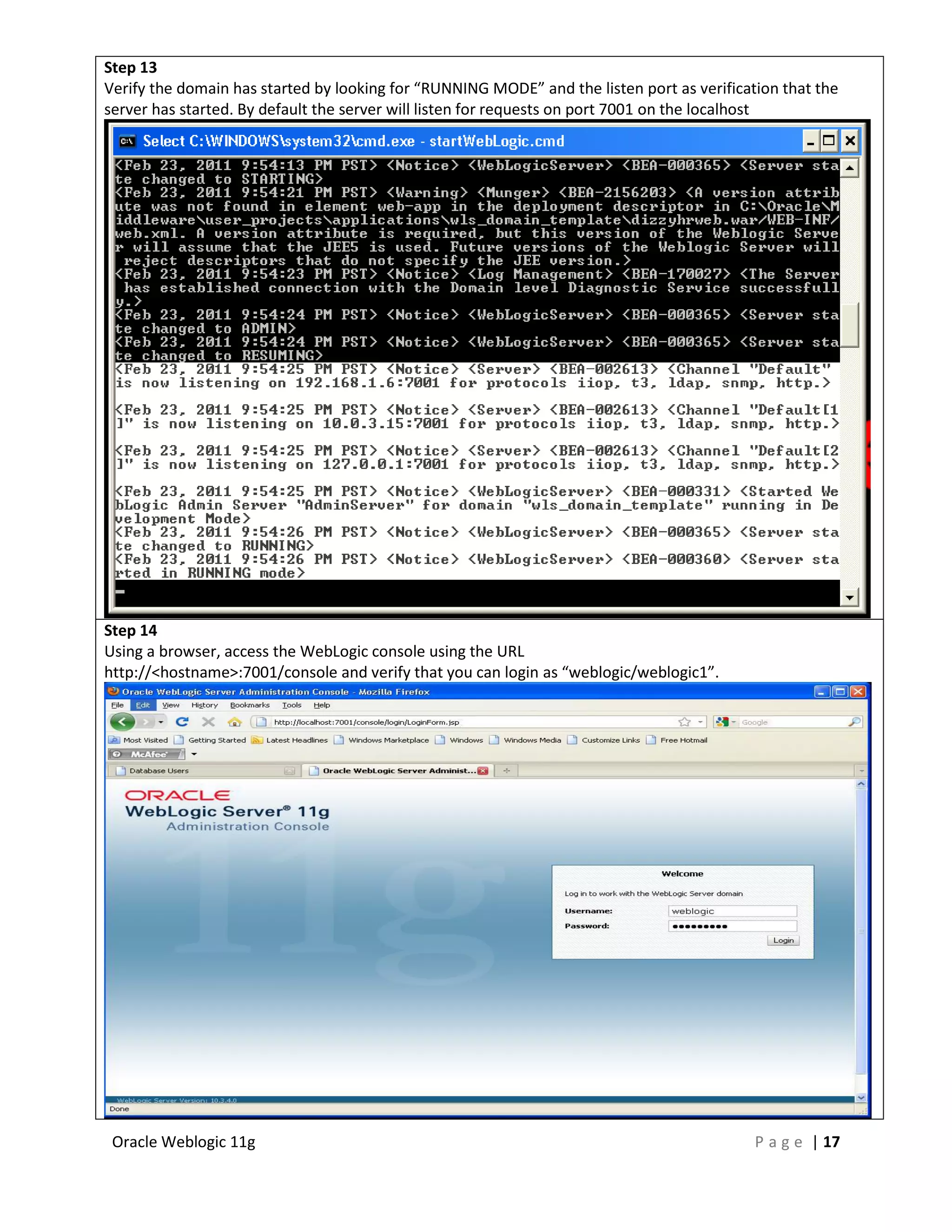The image size is (952, 1232).
Task: Click the Oracle logo in the console
Action: pyautogui.click(x=177, y=795)
